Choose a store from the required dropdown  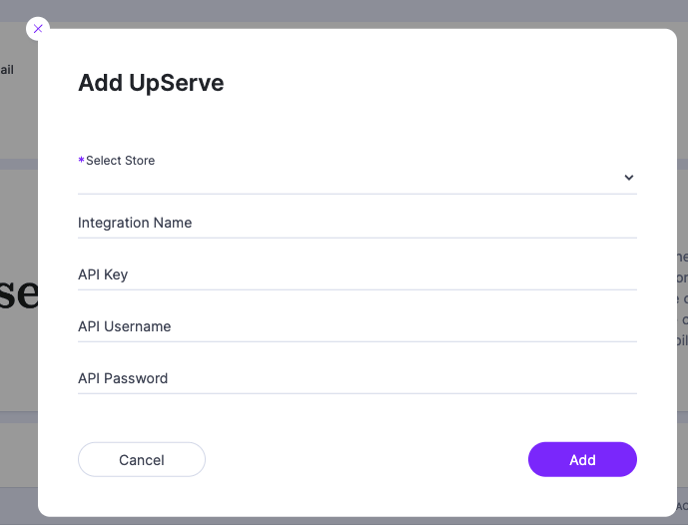tap(357, 178)
